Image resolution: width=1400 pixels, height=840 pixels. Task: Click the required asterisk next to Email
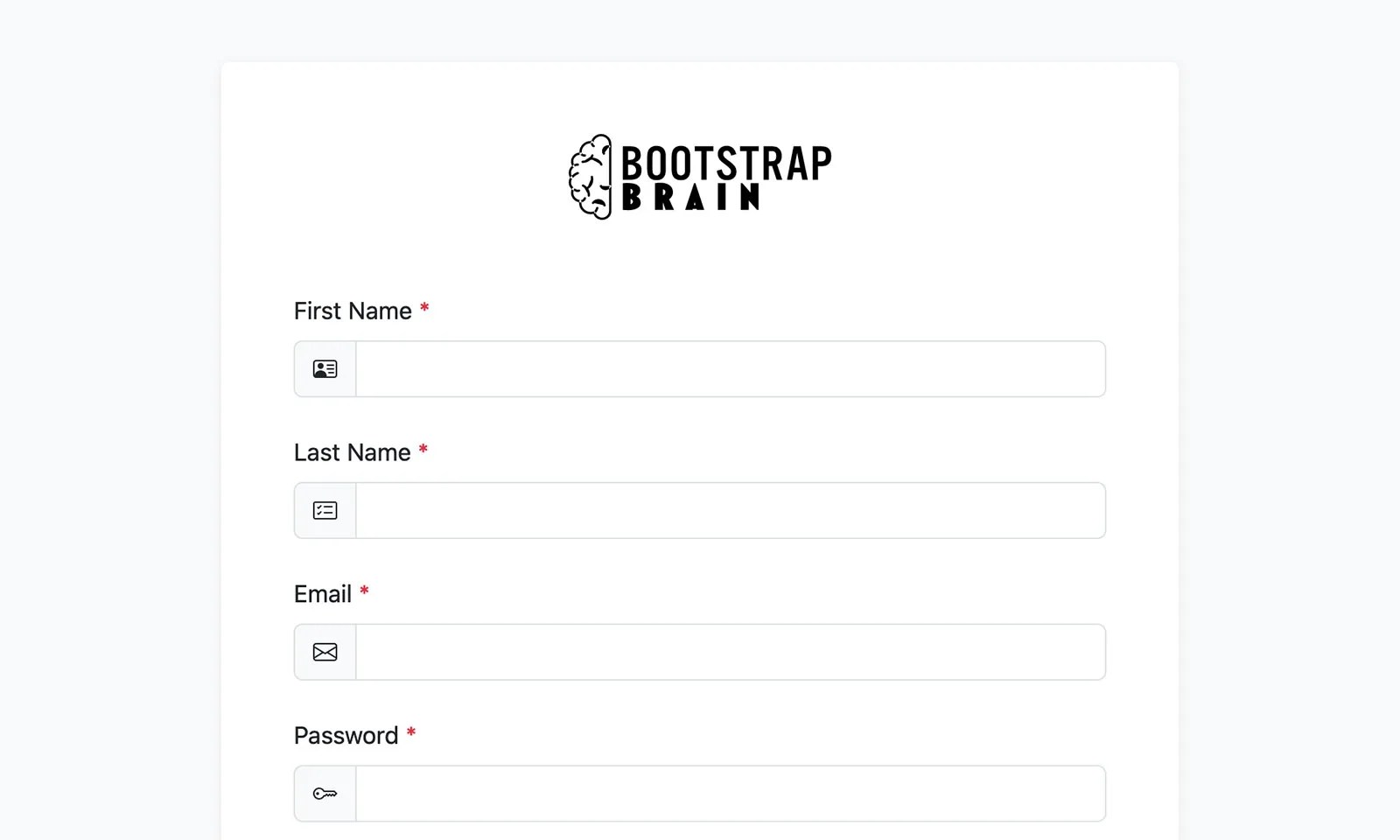[x=365, y=592]
